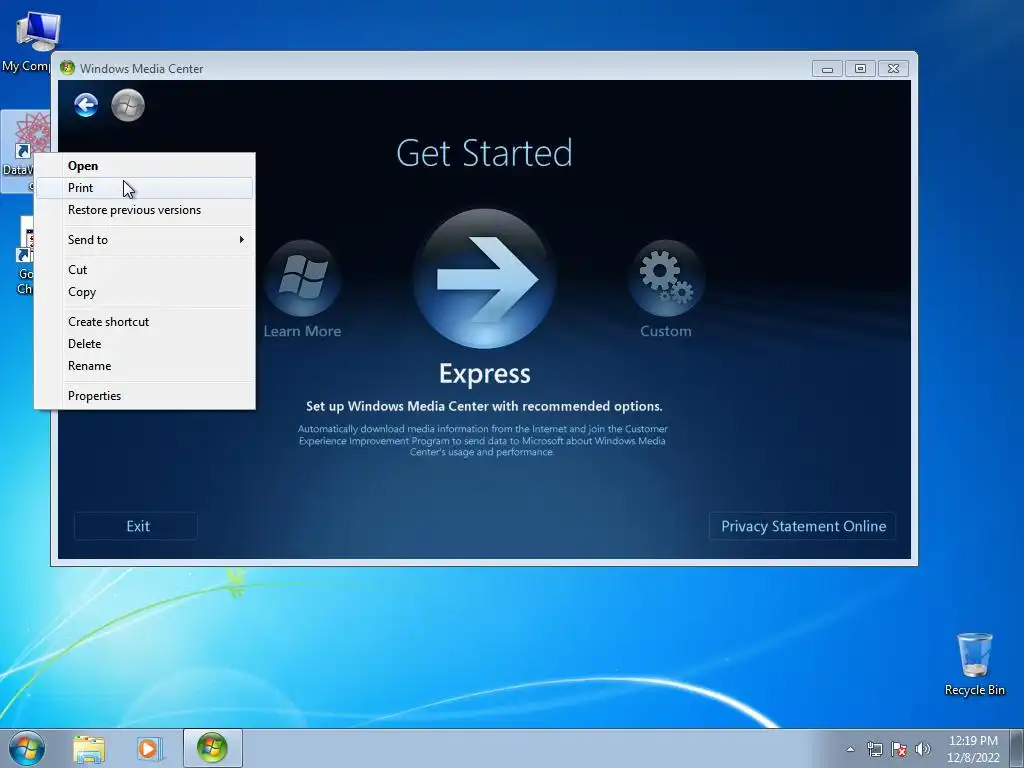Click the Windows Media Center title bar icon
Viewport: 1024px width, 768px height.
pos(67,68)
